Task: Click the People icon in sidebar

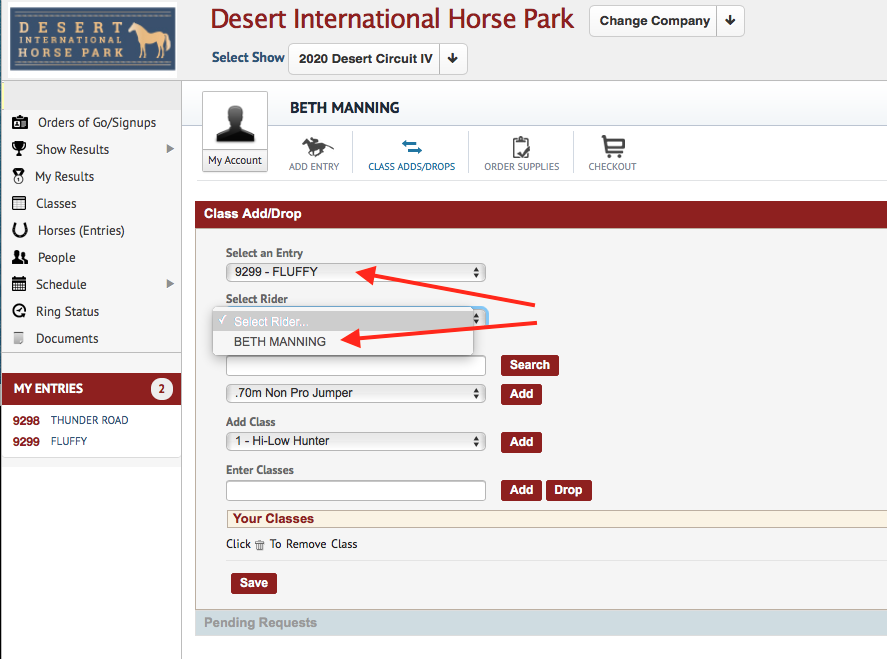Action: 20,257
